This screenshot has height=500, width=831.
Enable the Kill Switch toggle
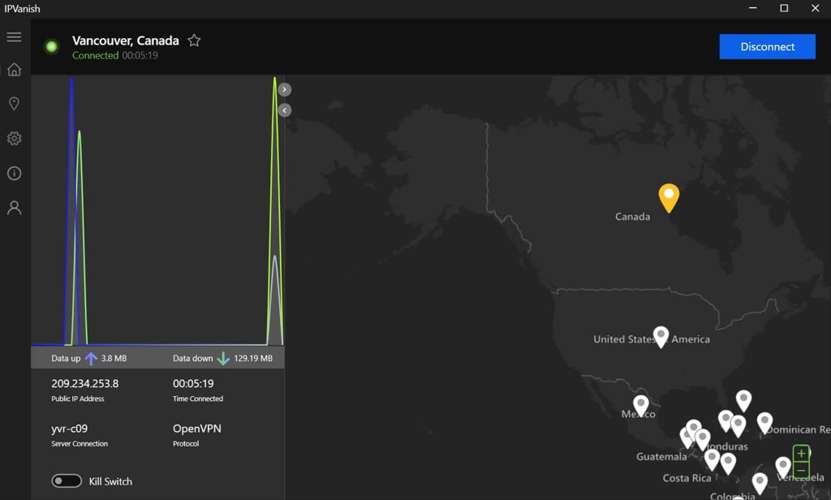coord(67,481)
